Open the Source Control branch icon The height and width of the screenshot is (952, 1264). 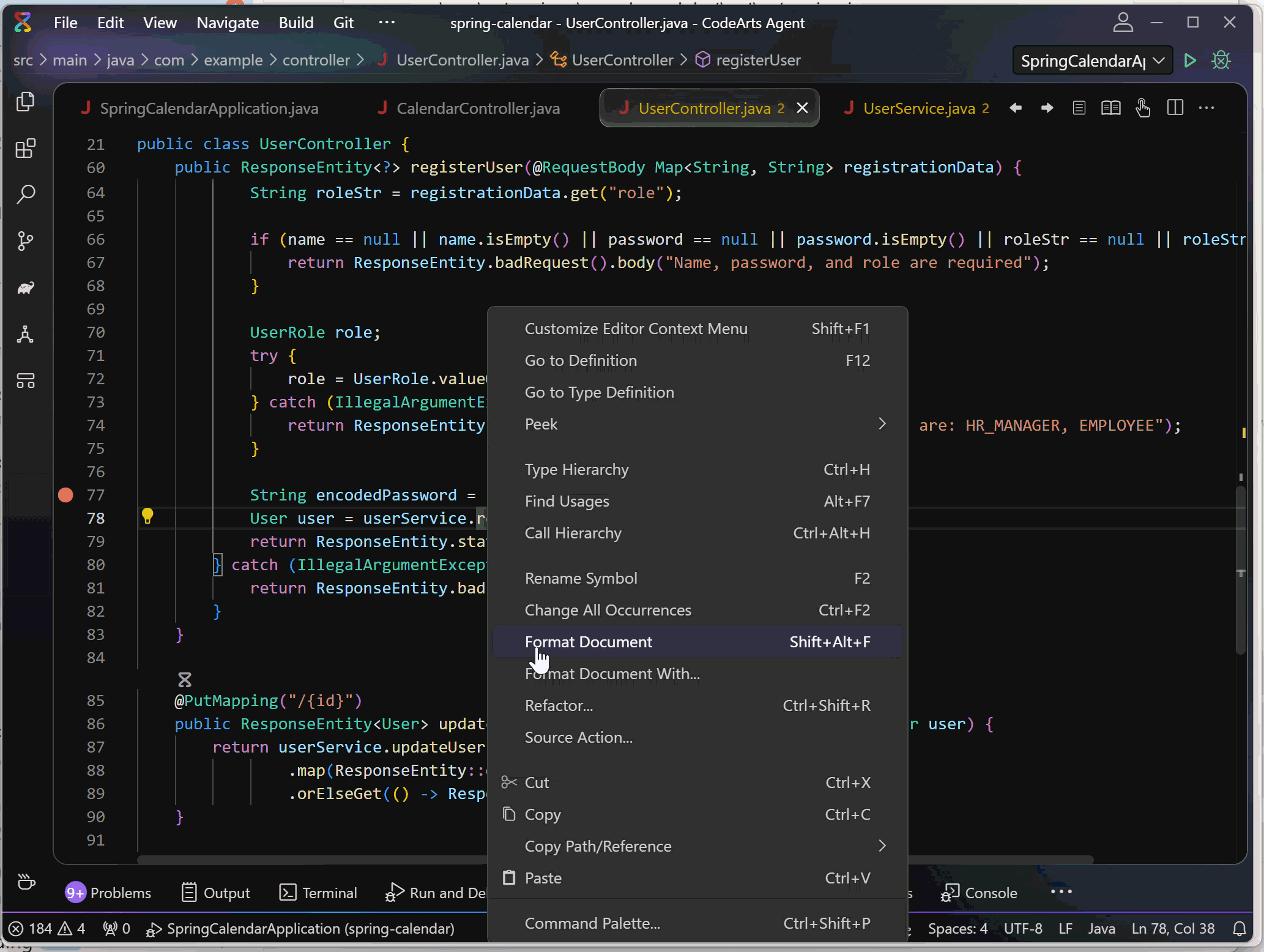[x=25, y=241]
